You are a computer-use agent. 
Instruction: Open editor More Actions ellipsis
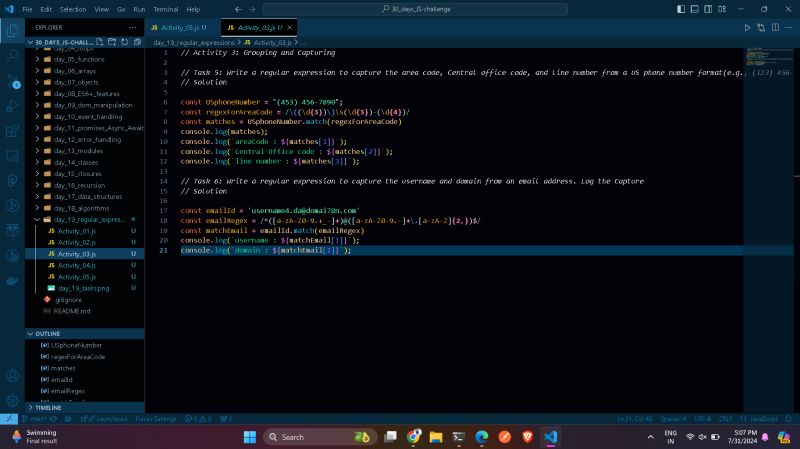(789, 28)
